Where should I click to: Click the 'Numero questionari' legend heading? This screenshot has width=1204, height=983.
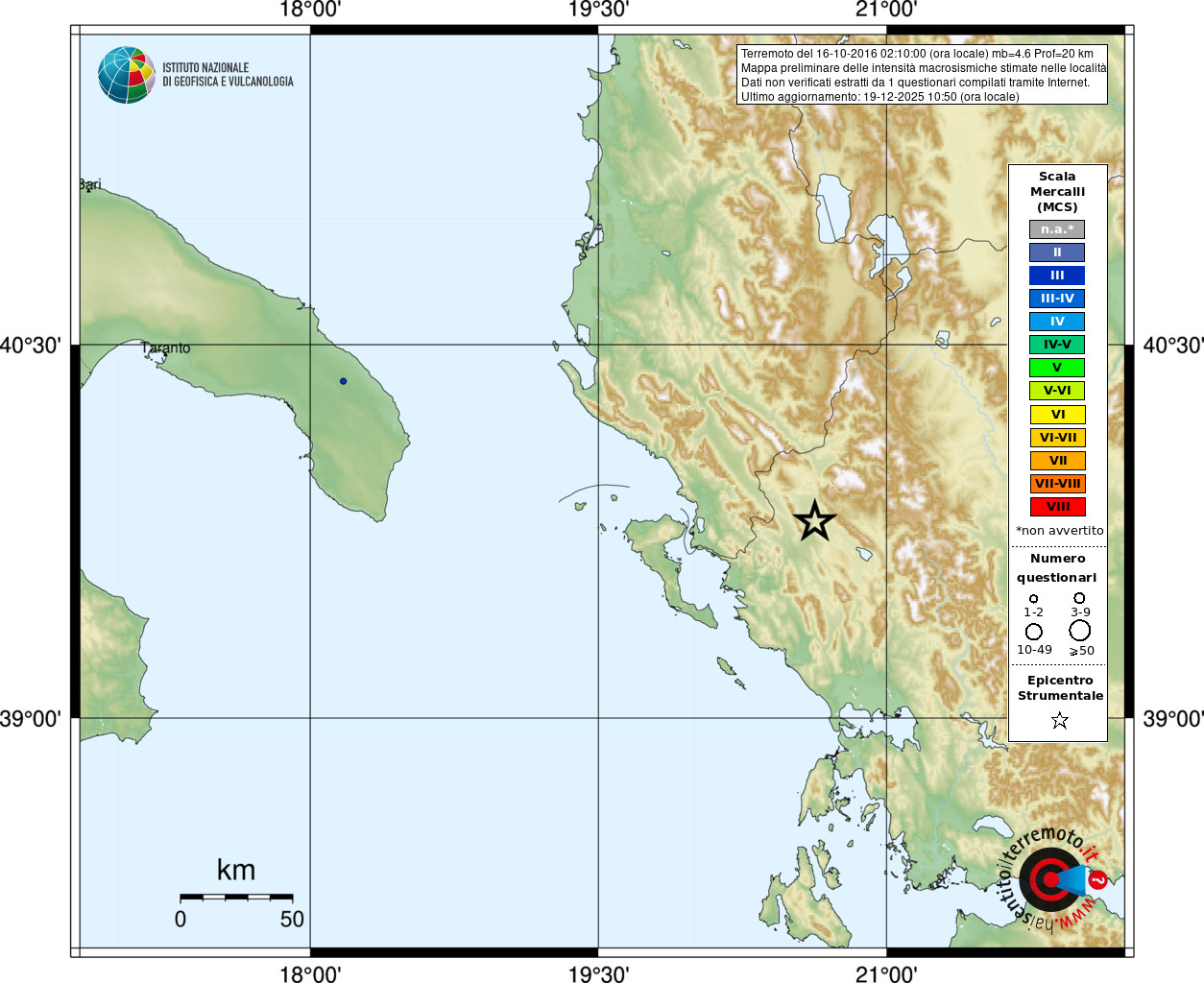coord(1057,568)
